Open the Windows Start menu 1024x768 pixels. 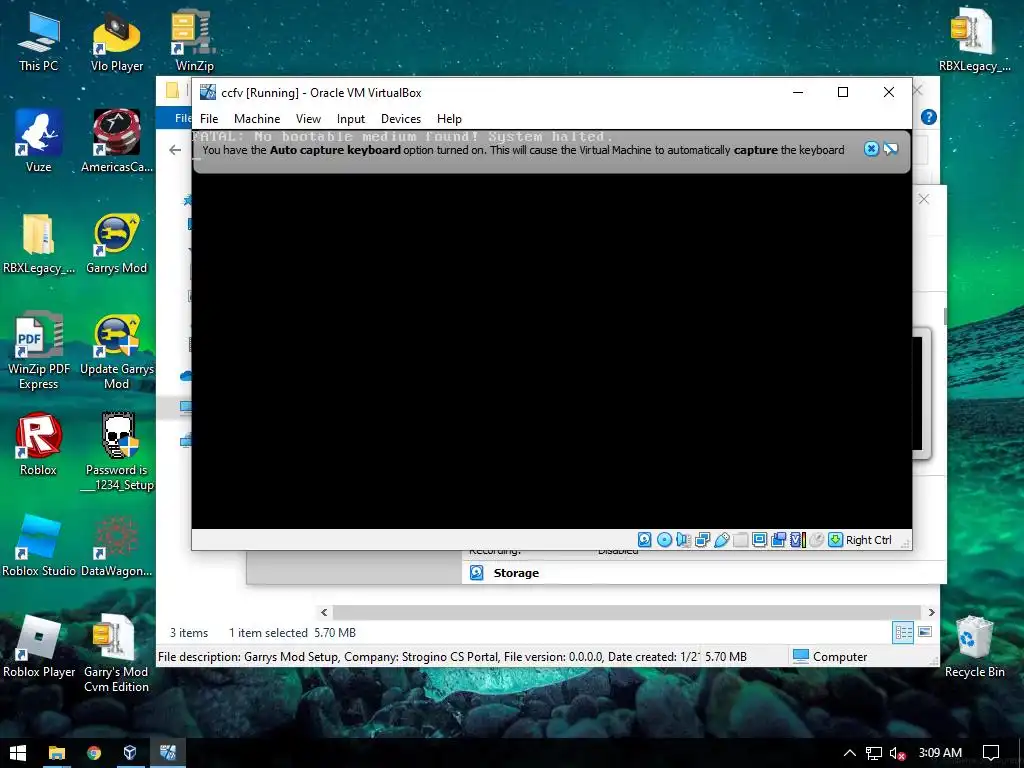18,753
